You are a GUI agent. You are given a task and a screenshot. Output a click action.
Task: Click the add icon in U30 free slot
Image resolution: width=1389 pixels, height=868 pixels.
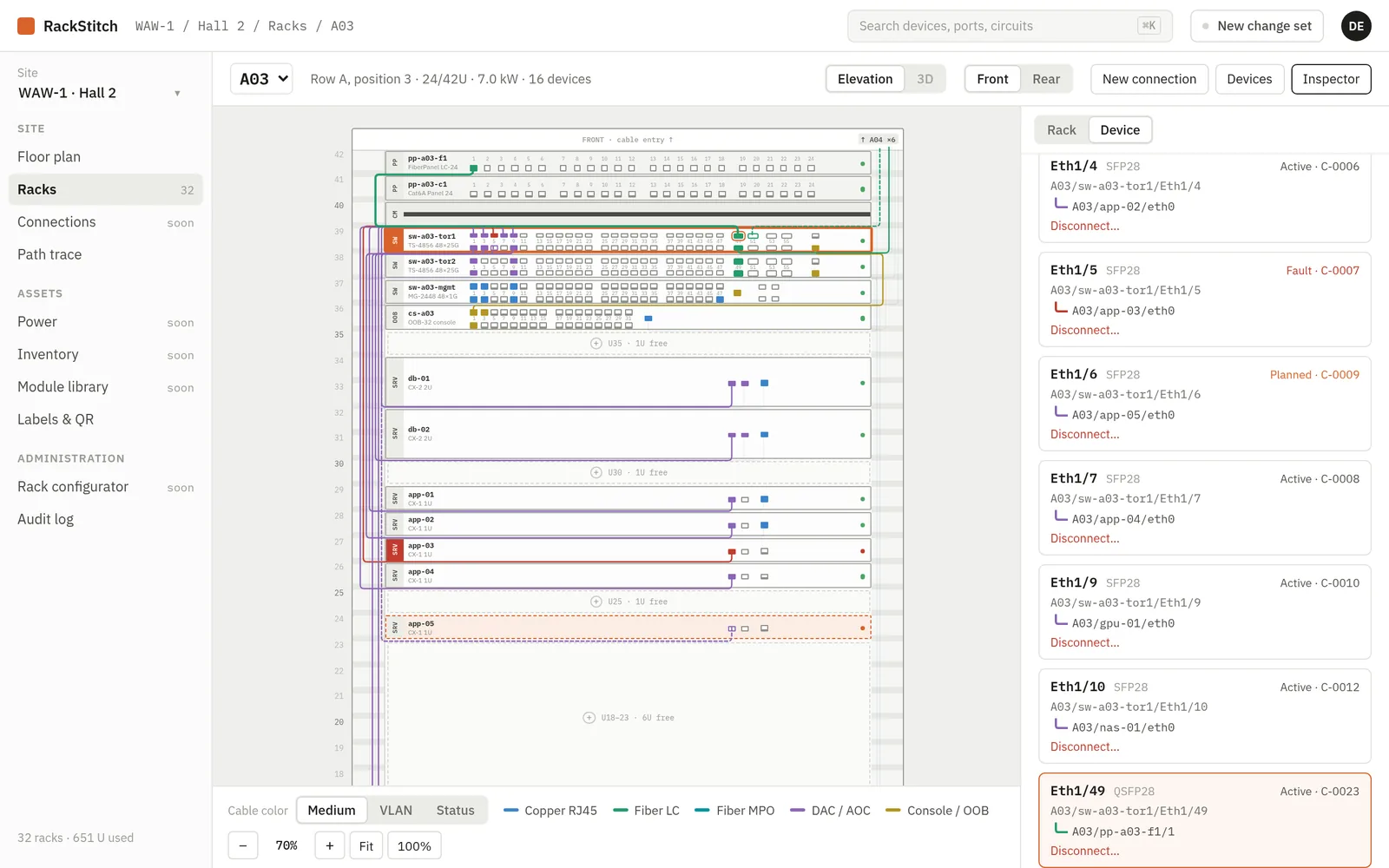596,473
